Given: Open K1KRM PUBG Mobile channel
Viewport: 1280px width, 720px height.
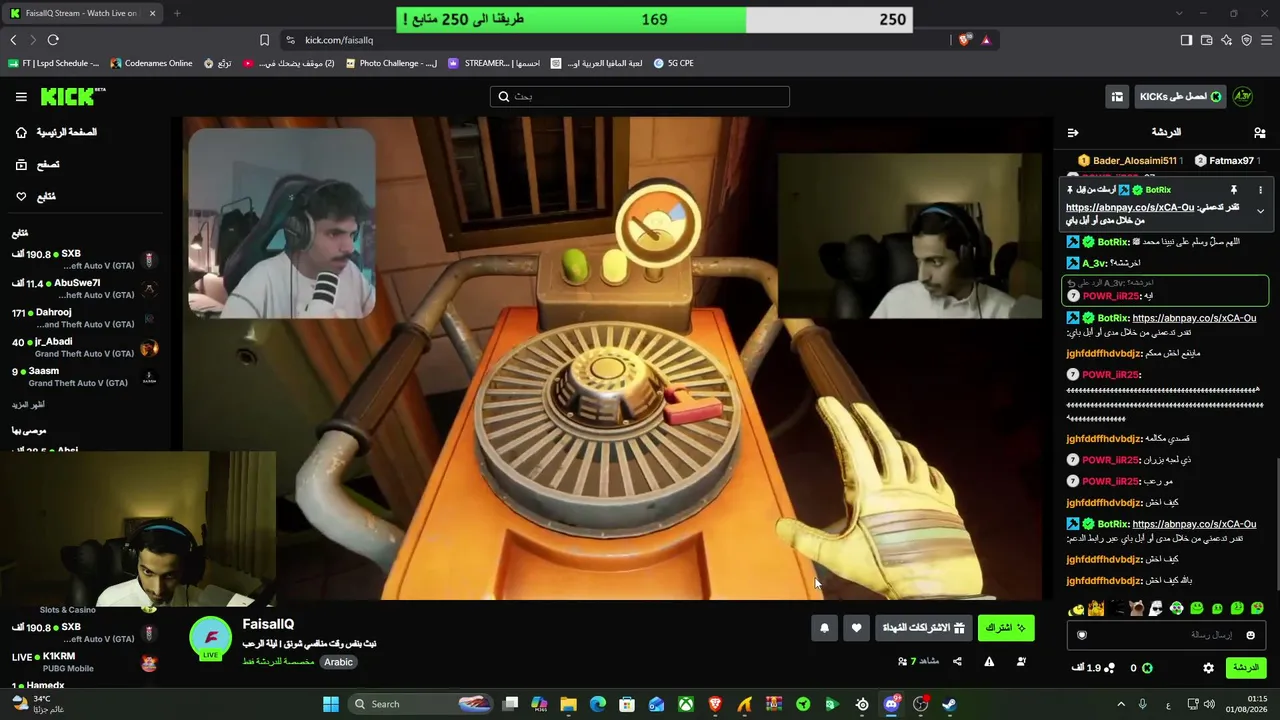Looking at the screenshot, I should (x=84, y=662).
